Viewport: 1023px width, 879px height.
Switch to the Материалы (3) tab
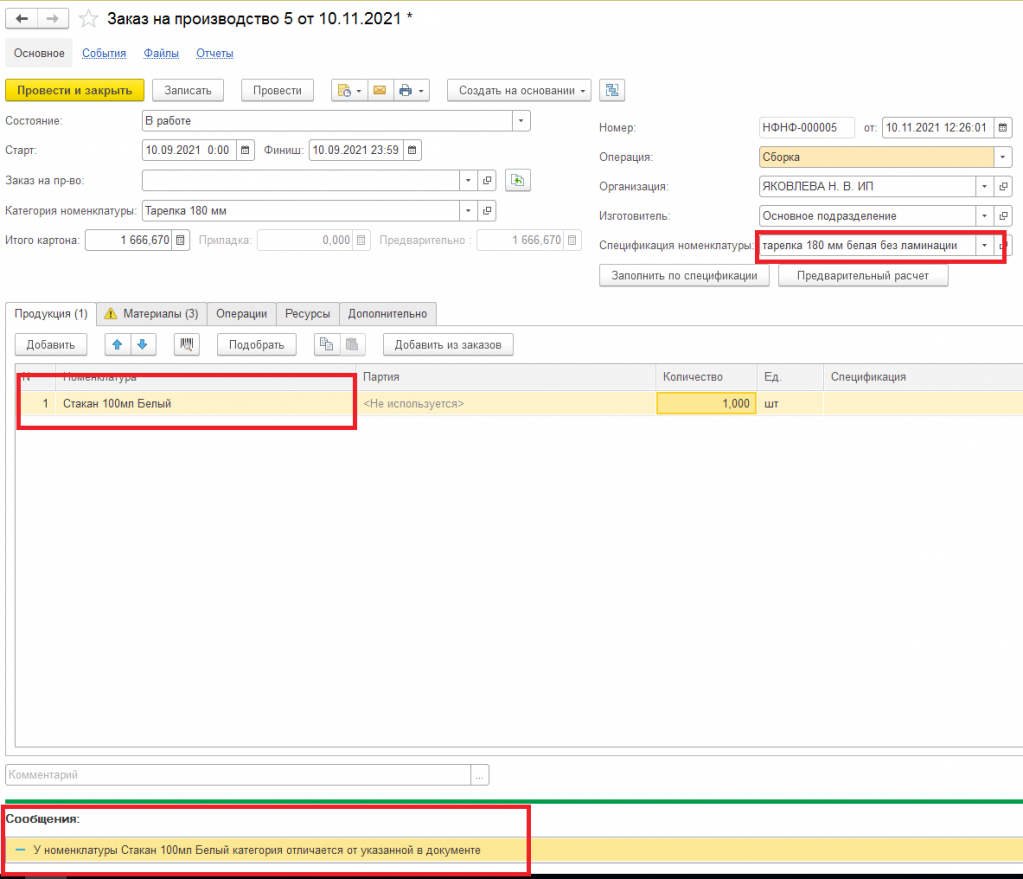tap(152, 314)
